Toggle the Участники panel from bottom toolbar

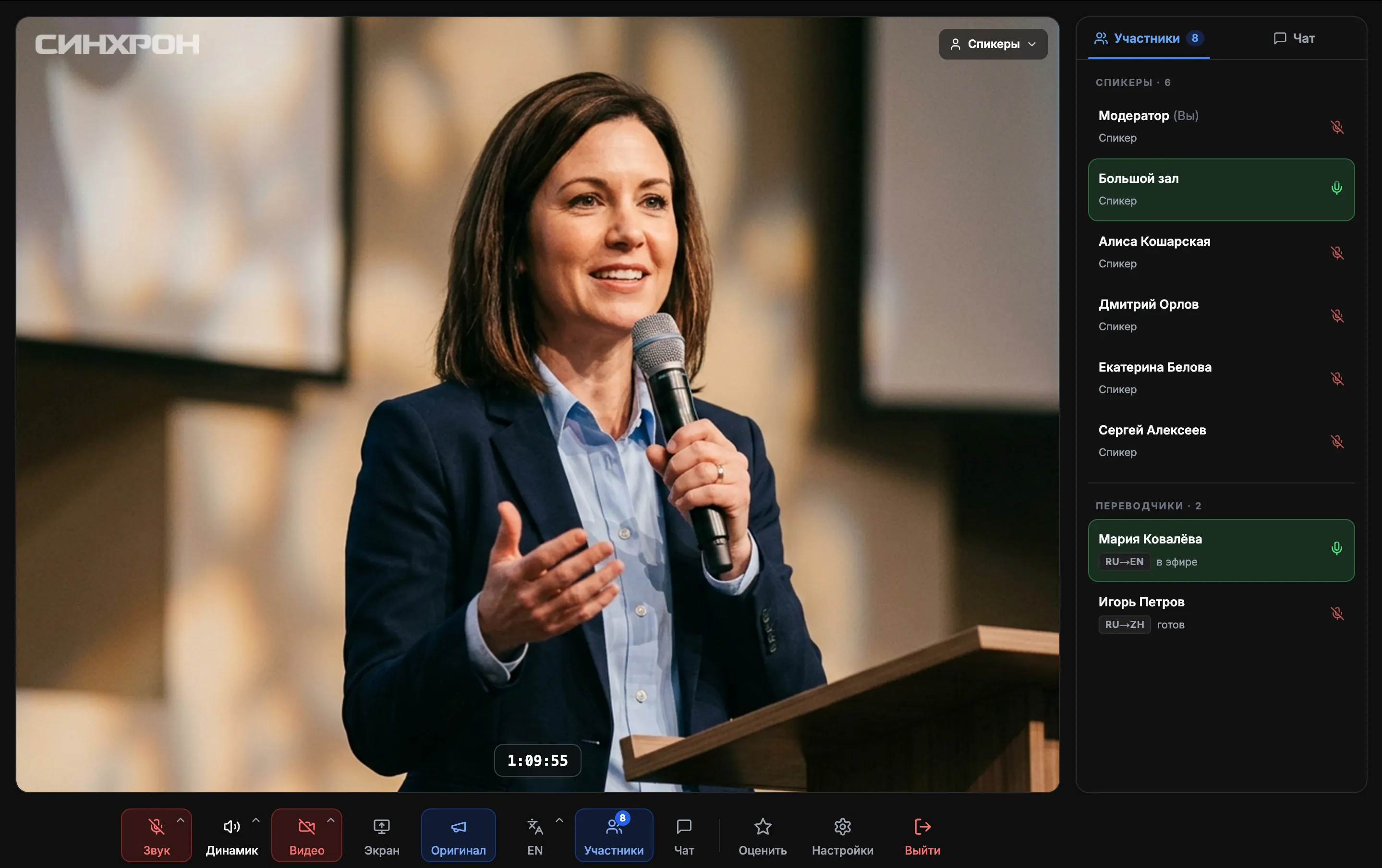(614, 835)
